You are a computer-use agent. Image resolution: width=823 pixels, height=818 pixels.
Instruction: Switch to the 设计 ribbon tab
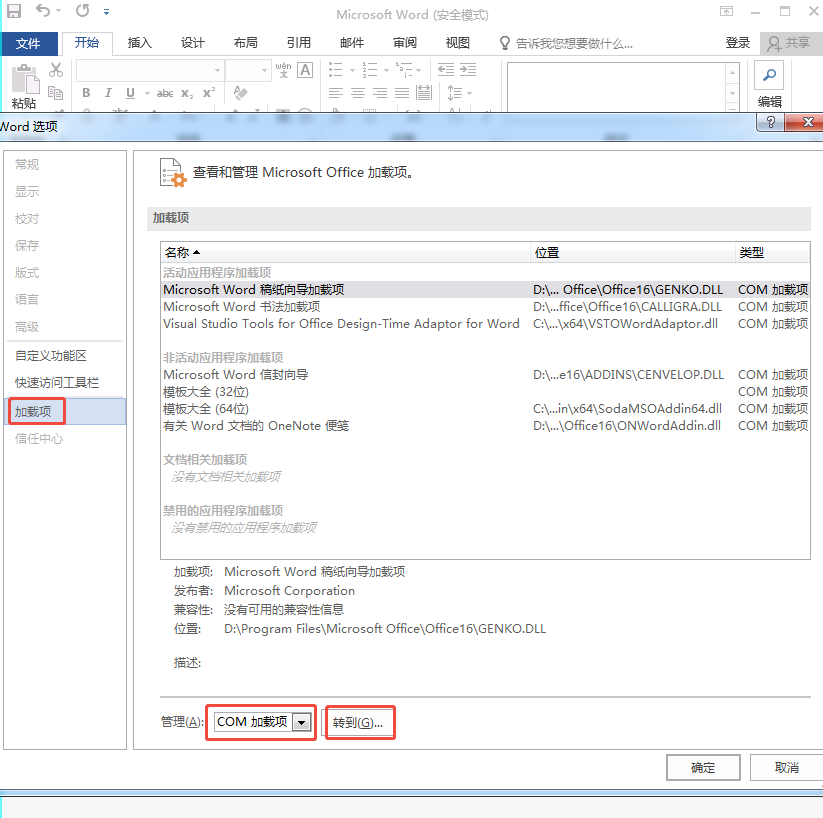(193, 43)
